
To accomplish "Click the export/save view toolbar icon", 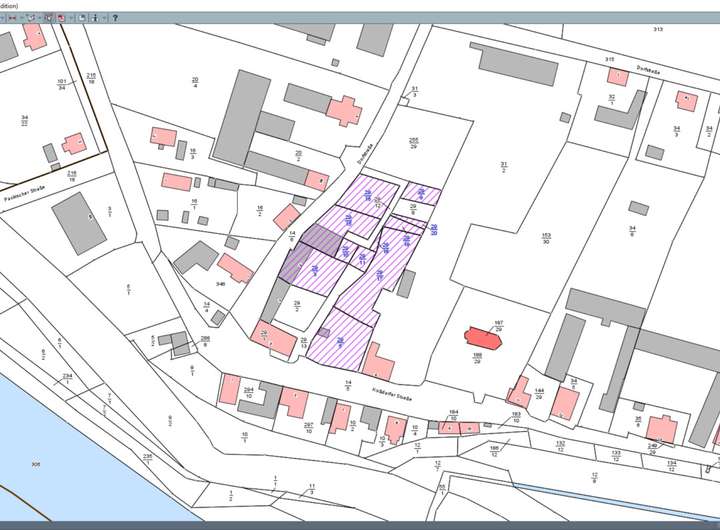I will (x=82, y=18).
